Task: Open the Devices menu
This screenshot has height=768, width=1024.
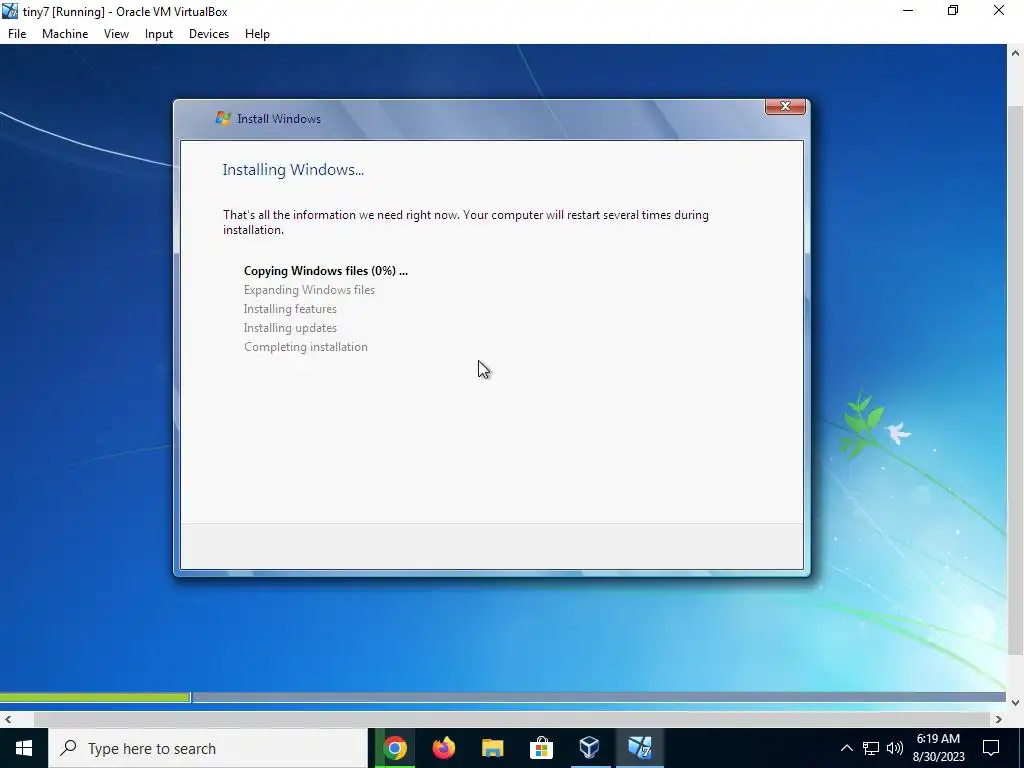Action: point(209,34)
